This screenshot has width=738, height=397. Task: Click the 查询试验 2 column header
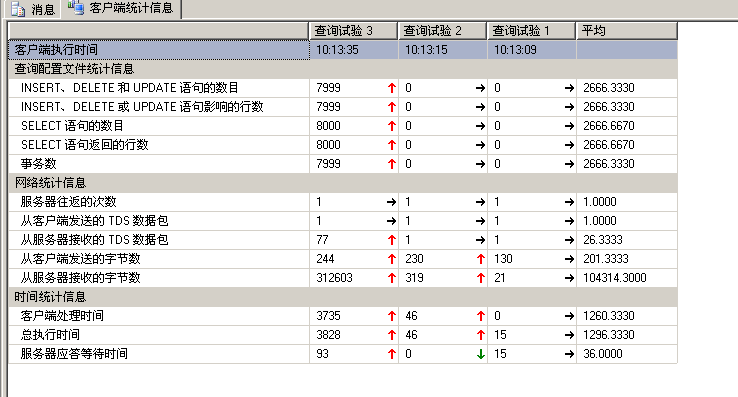442,31
